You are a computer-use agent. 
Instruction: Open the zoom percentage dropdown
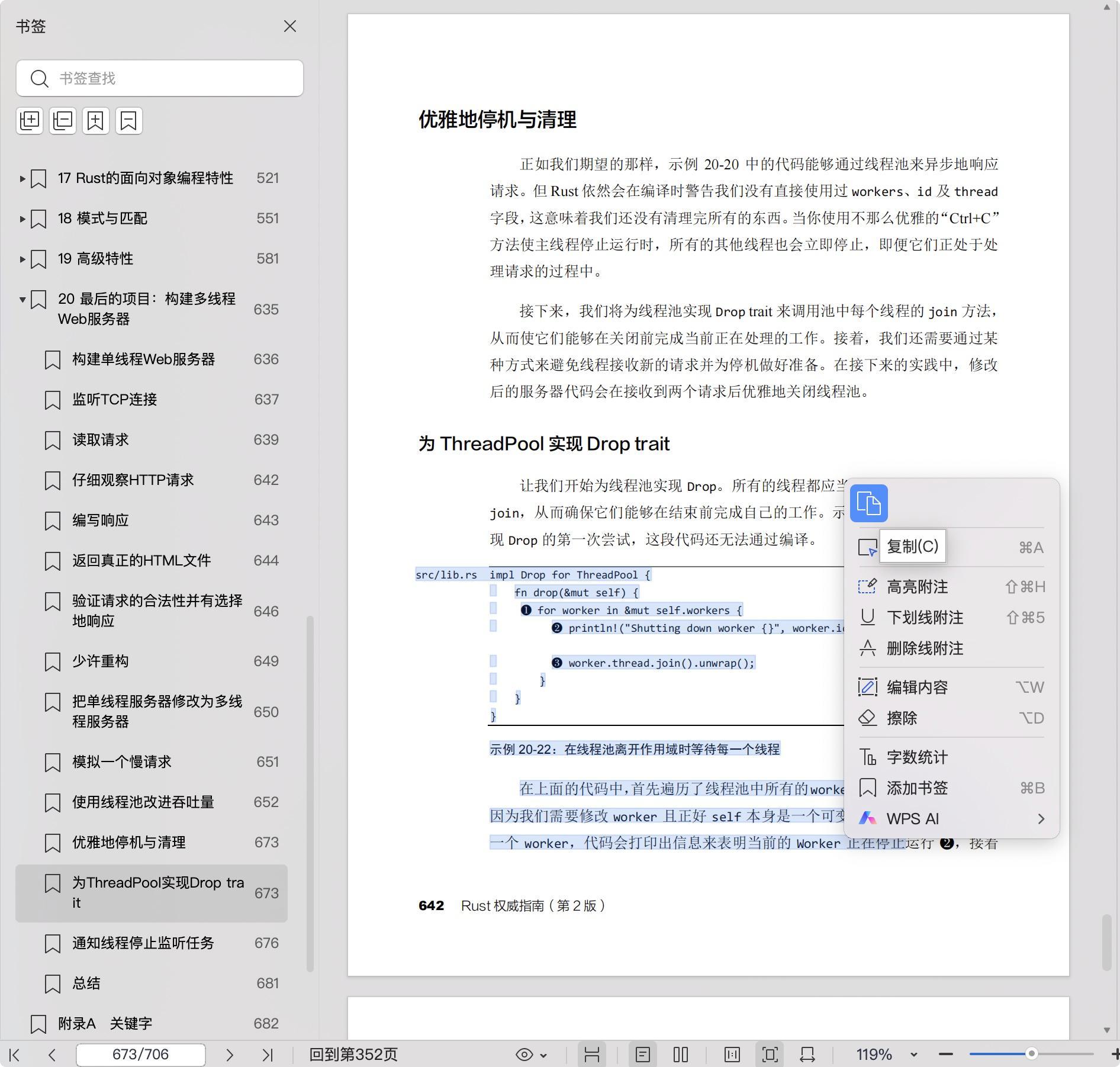pyautogui.click(x=913, y=1055)
